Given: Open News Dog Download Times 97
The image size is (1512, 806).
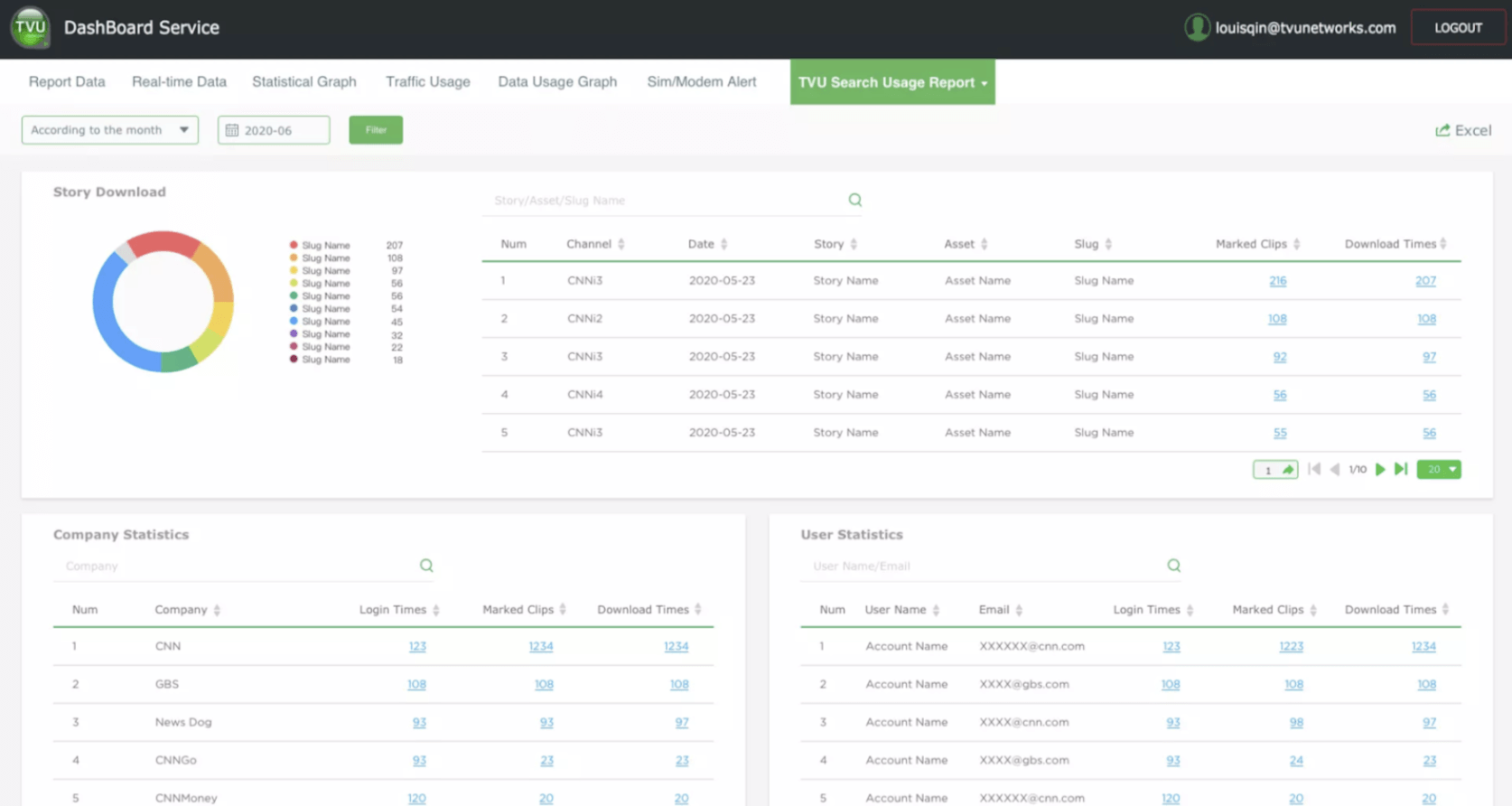Looking at the screenshot, I should [x=682, y=722].
